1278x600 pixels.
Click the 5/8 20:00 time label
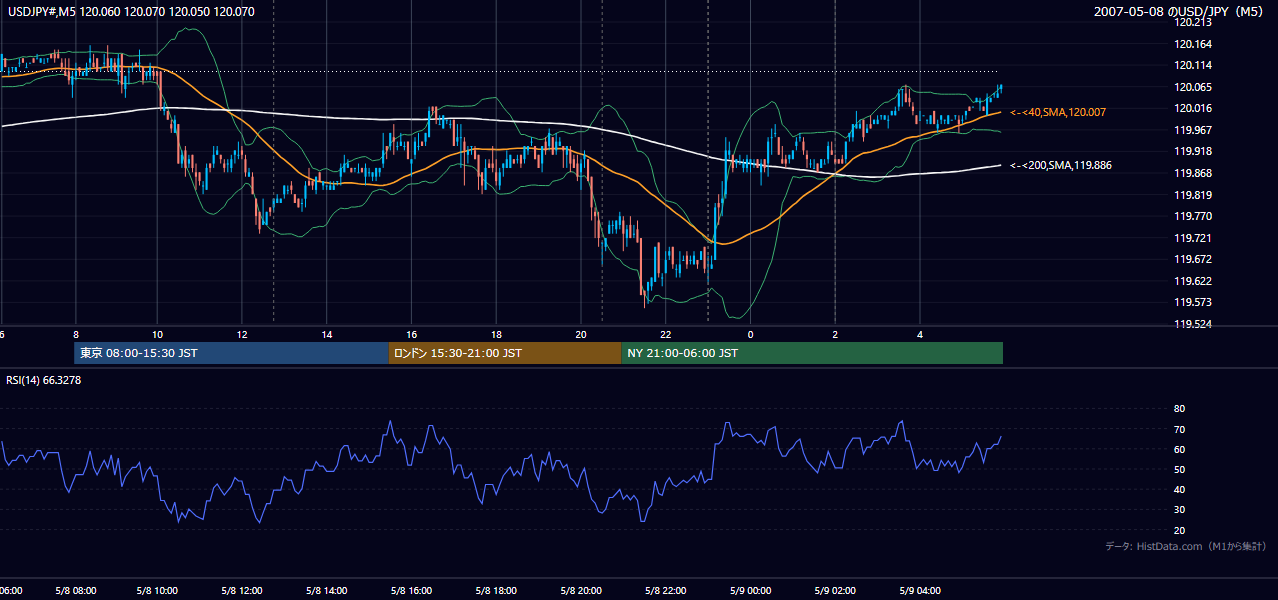pos(582,590)
